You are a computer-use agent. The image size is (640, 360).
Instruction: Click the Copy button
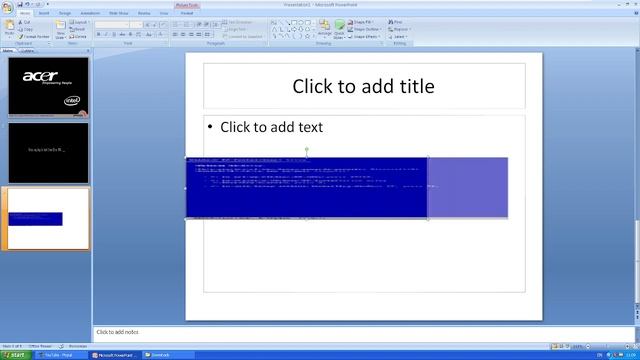tap(25, 29)
